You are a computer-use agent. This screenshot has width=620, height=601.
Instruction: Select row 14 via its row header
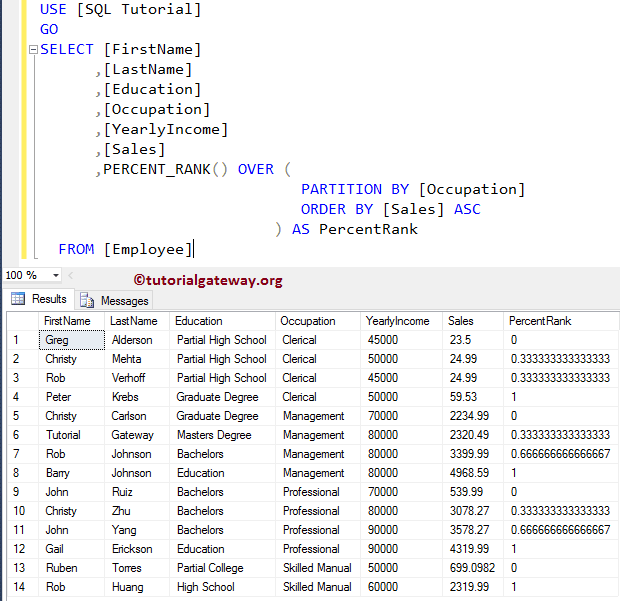click(20, 587)
